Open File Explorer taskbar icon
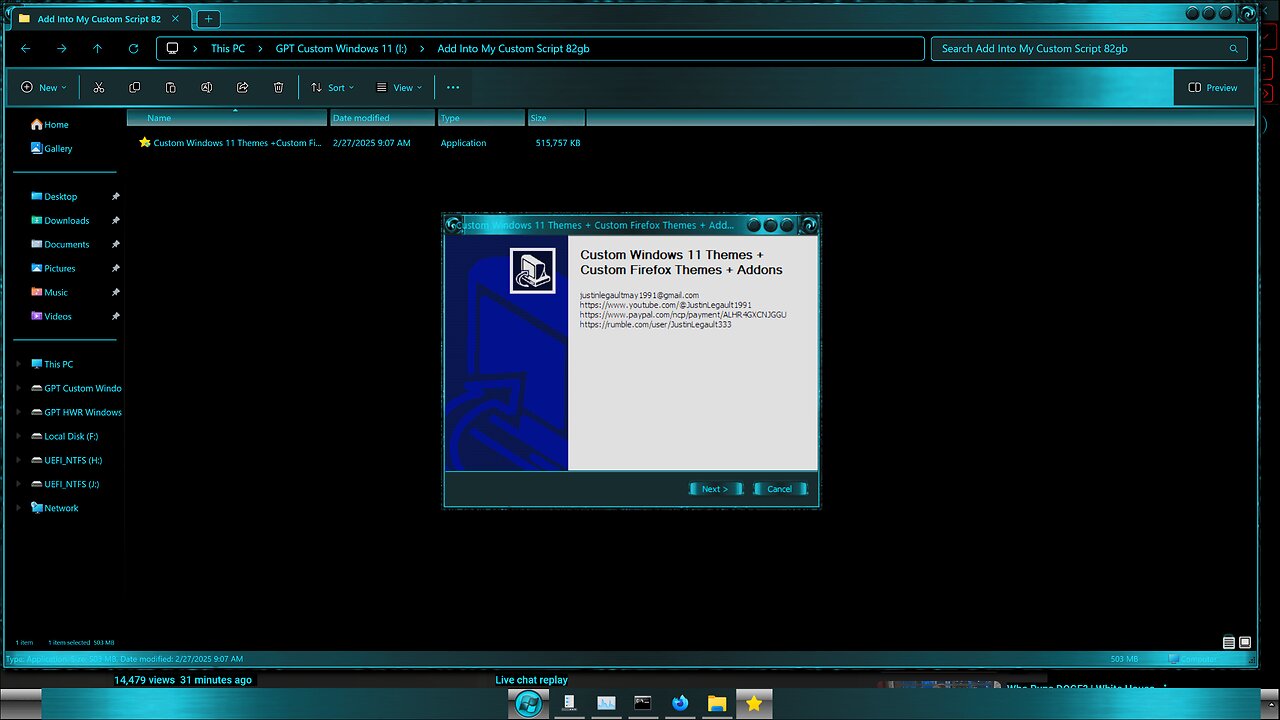 tap(717, 703)
